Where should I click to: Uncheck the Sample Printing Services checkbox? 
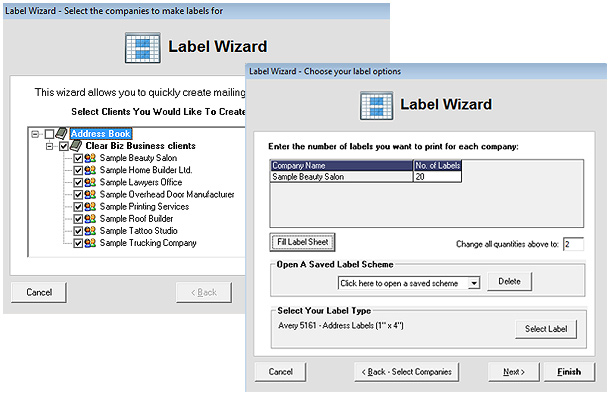coord(78,207)
